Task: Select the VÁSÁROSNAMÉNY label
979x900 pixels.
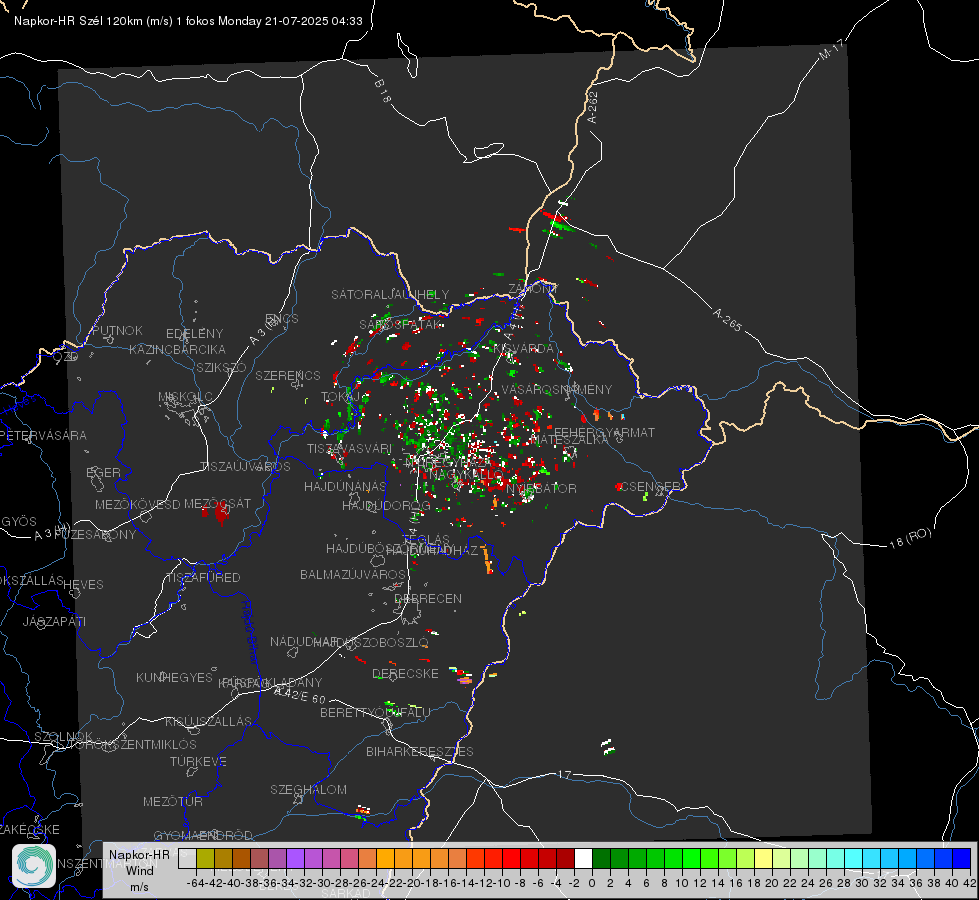Action: (557, 390)
